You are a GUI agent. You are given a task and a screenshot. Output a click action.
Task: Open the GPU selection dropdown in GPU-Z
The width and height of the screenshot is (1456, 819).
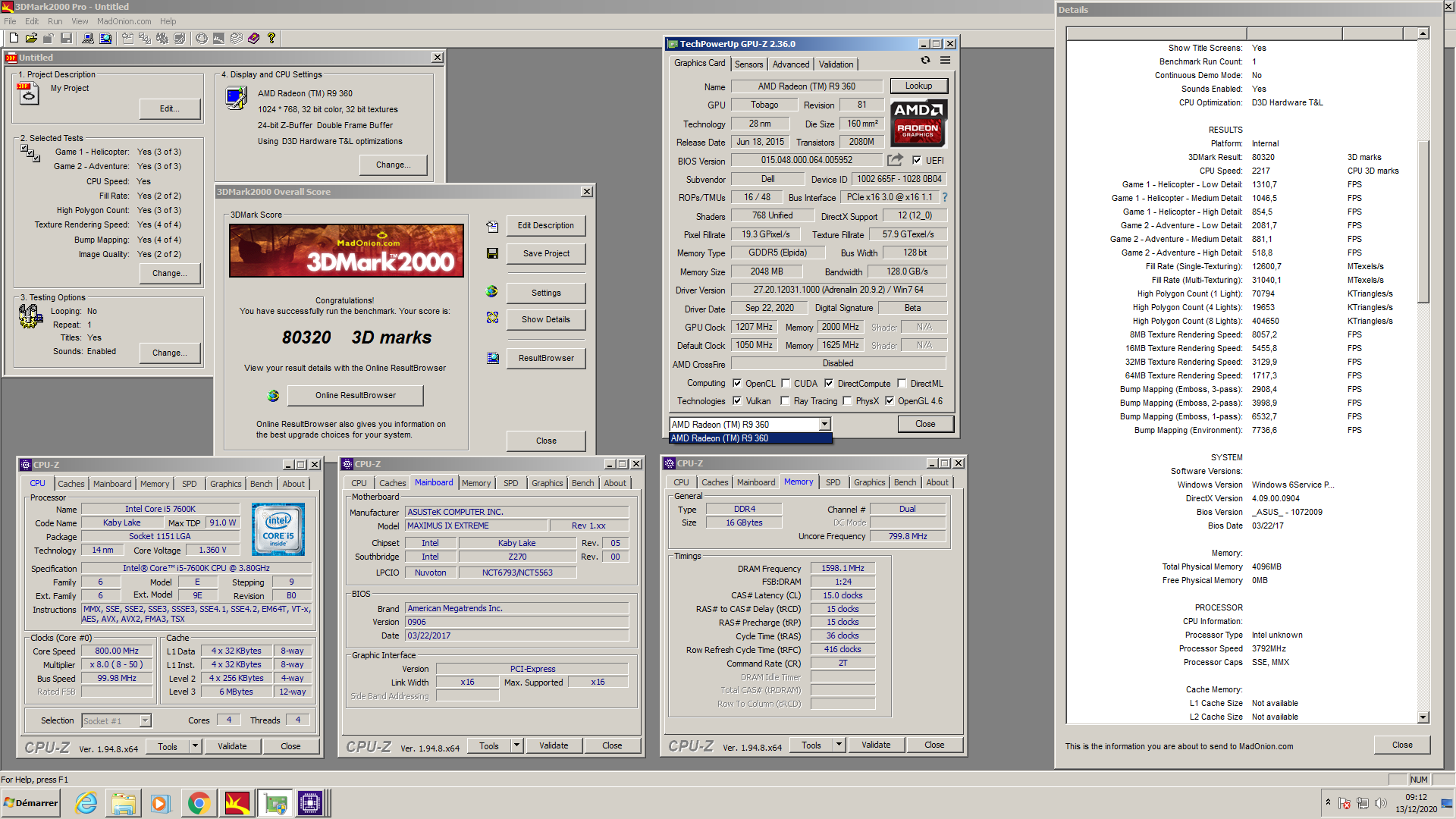(824, 425)
